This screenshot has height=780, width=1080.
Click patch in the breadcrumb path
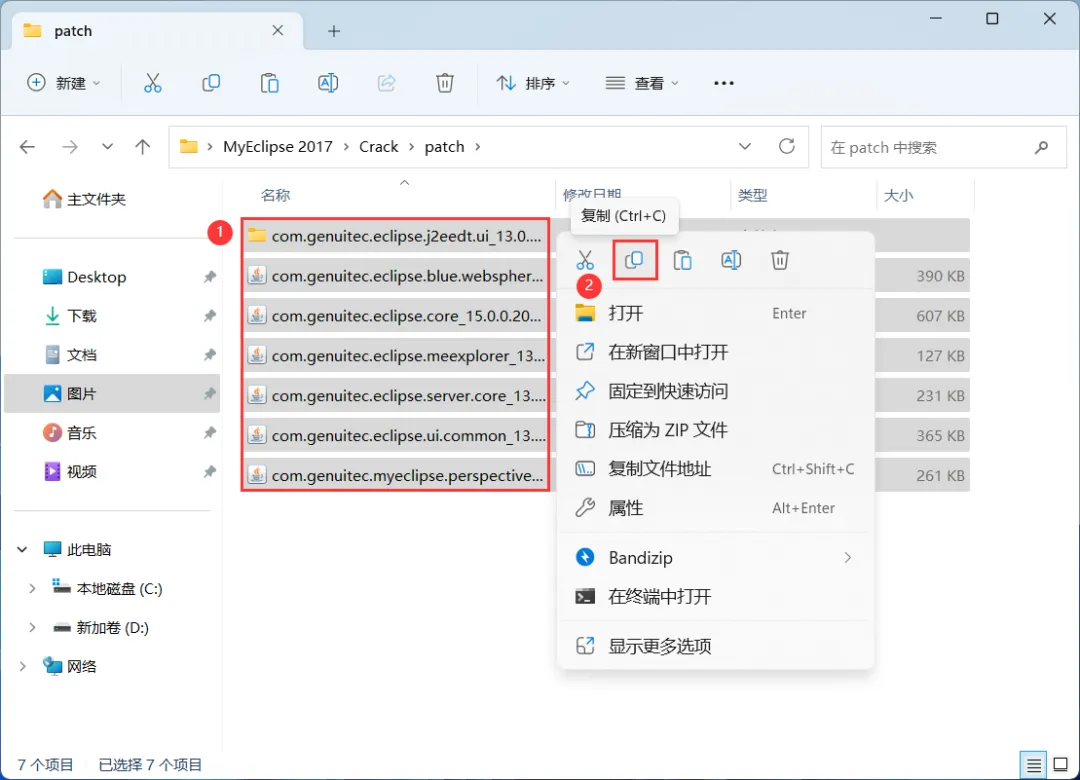[444, 147]
